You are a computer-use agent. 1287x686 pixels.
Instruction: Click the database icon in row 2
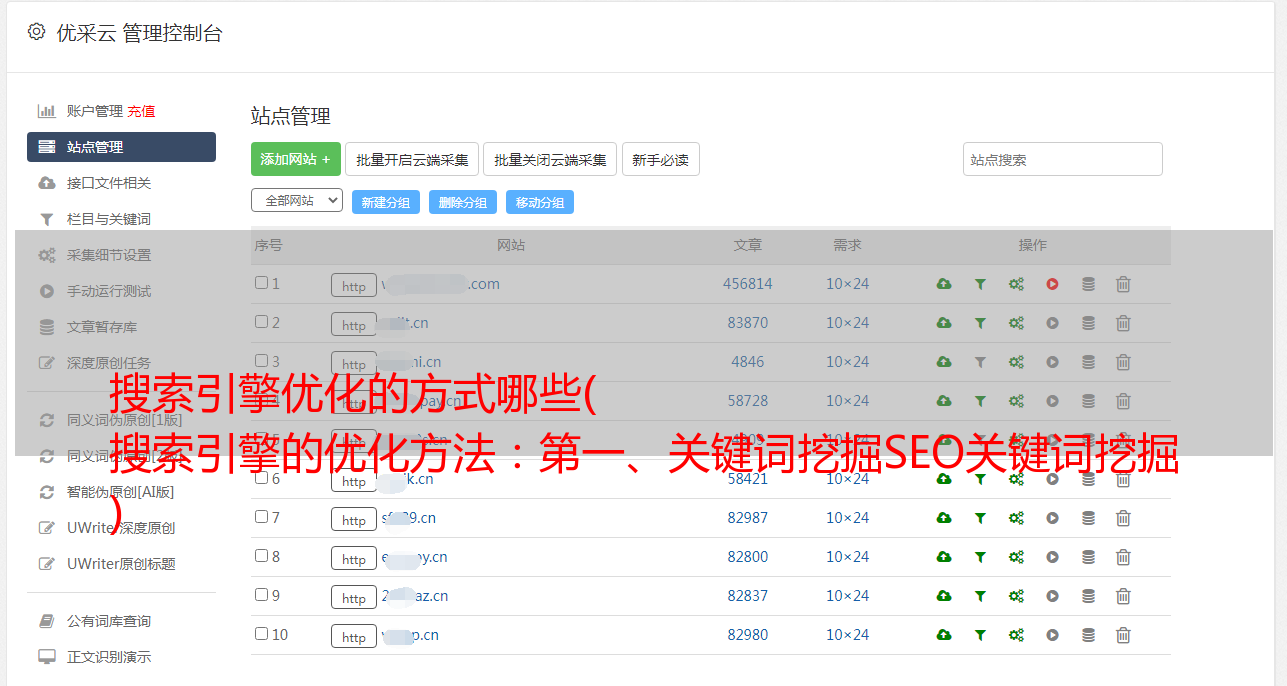tap(1088, 323)
